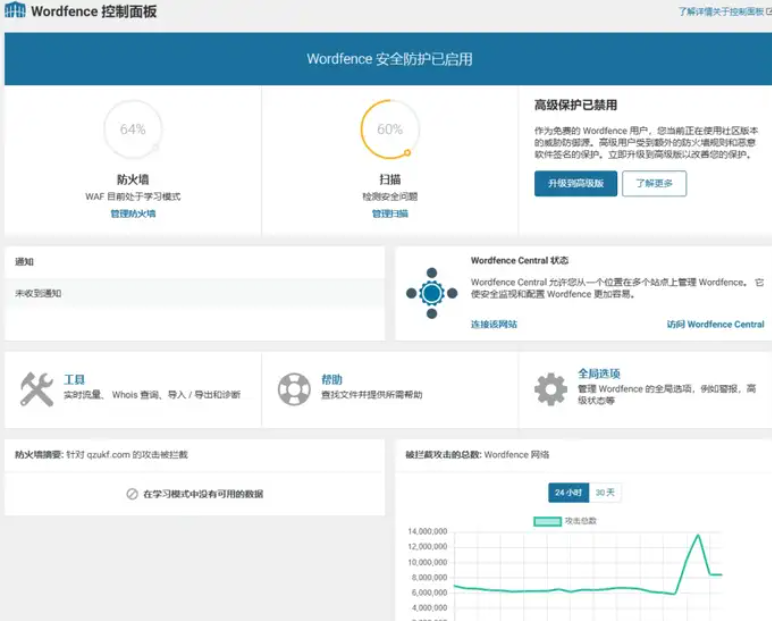Open the 工具 link
The image size is (772, 621).
[x=74, y=380]
